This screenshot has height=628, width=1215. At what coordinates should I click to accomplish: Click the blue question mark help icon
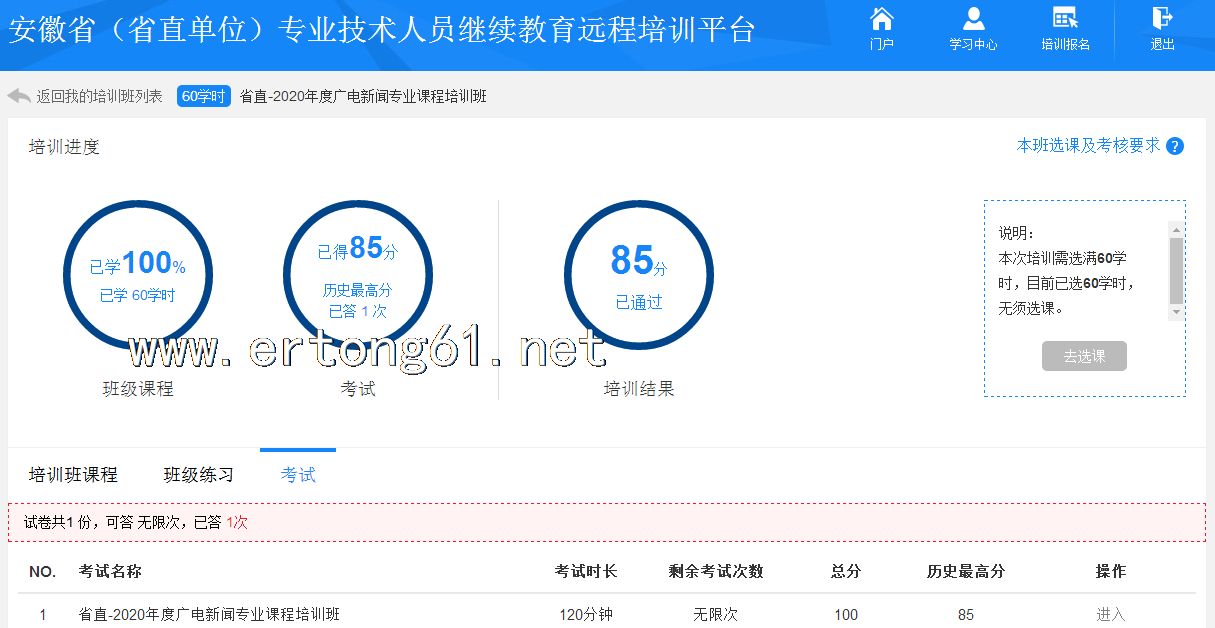(x=1175, y=146)
